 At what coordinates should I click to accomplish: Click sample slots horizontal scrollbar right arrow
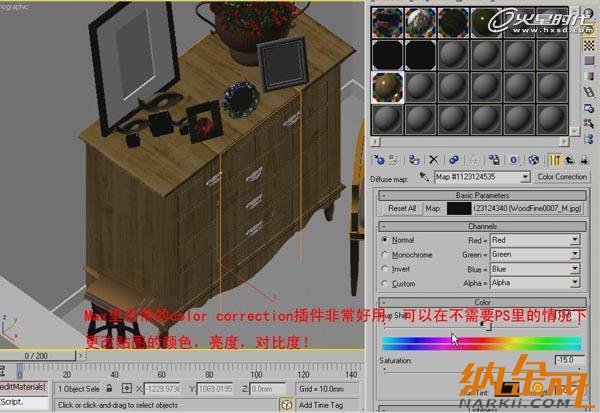pos(564,142)
